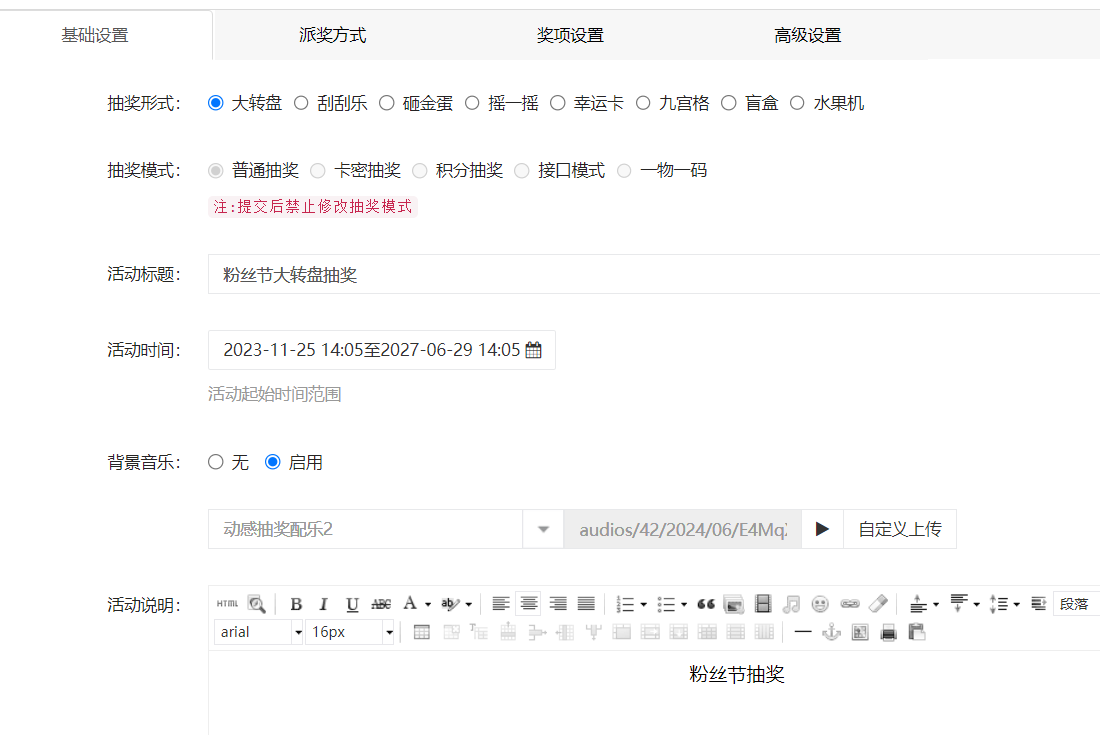The height and width of the screenshot is (735, 1100).
Task: Clear formatting with eraser icon
Action: point(878,604)
